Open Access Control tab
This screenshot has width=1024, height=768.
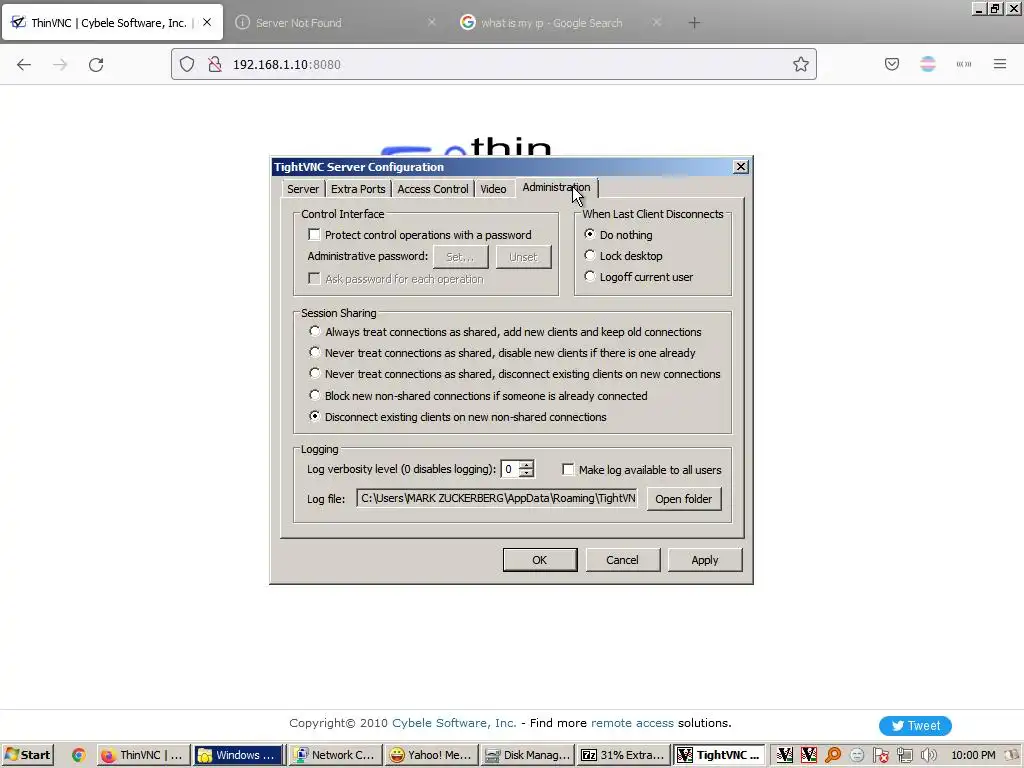point(432,189)
